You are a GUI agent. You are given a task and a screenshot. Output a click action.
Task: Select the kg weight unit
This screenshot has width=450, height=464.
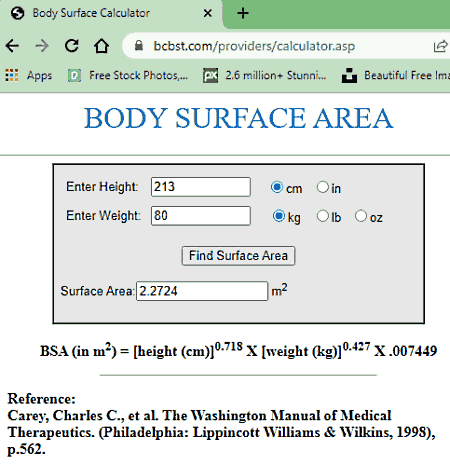click(x=279, y=216)
